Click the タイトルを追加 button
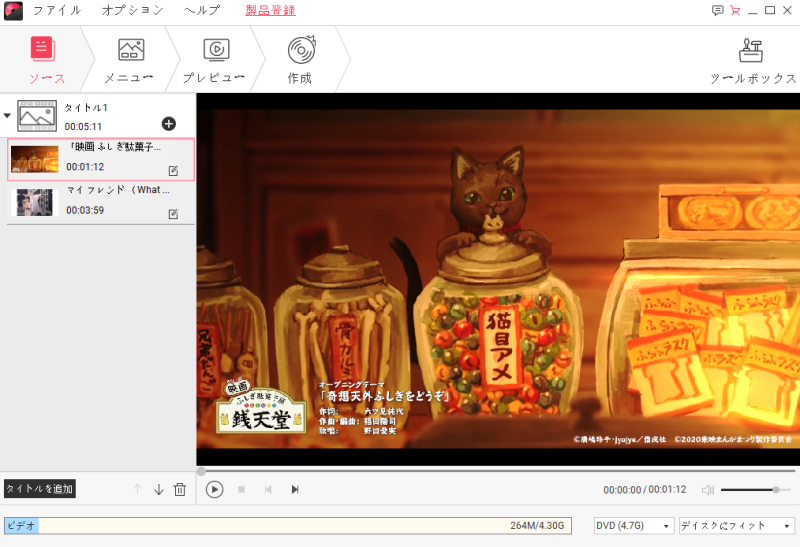 40,489
